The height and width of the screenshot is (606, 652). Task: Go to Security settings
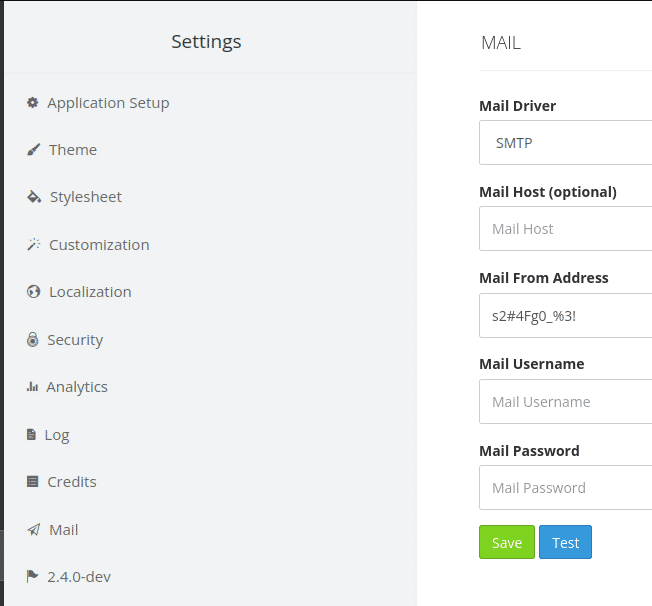(75, 340)
